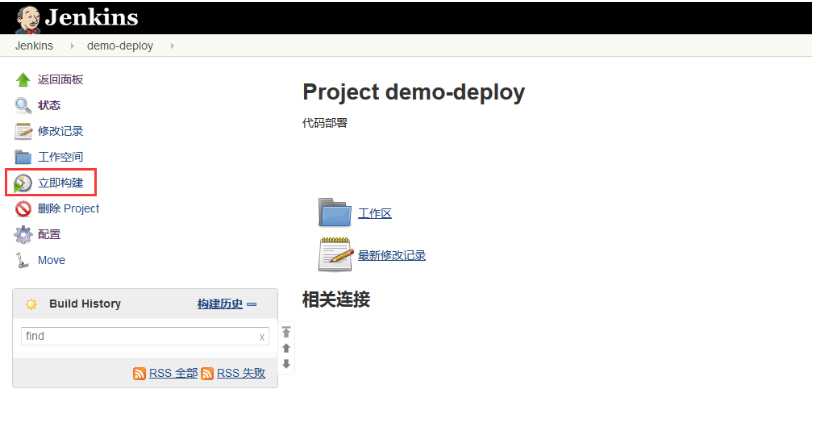Click RSS icon beside RSS 失败
The height and width of the screenshot is (425, 831).
[207, 374]
